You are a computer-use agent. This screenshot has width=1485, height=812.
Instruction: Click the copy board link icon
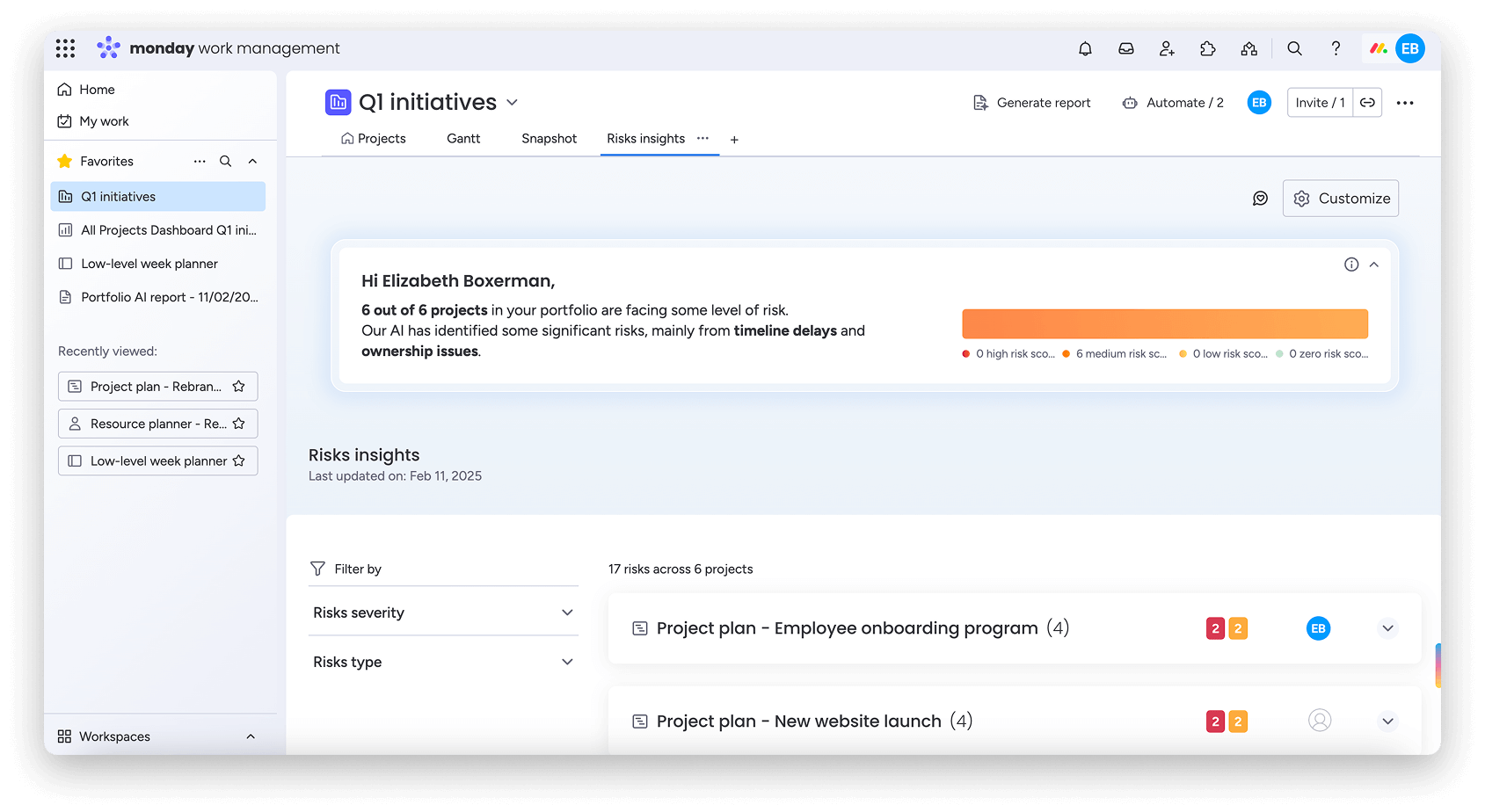1368,102
